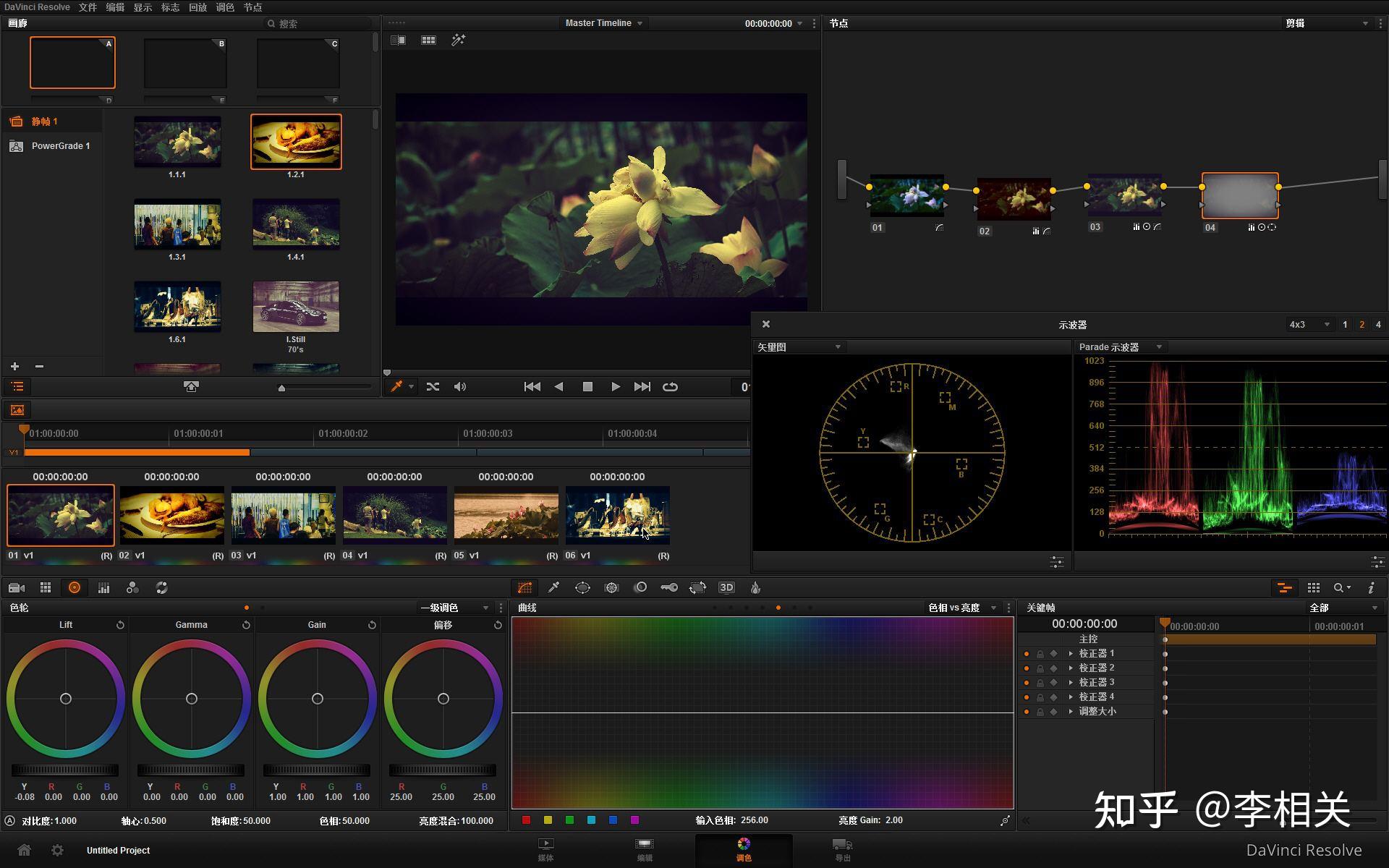Open the Tracker palette icon
1389x868 pixels.
611,587
